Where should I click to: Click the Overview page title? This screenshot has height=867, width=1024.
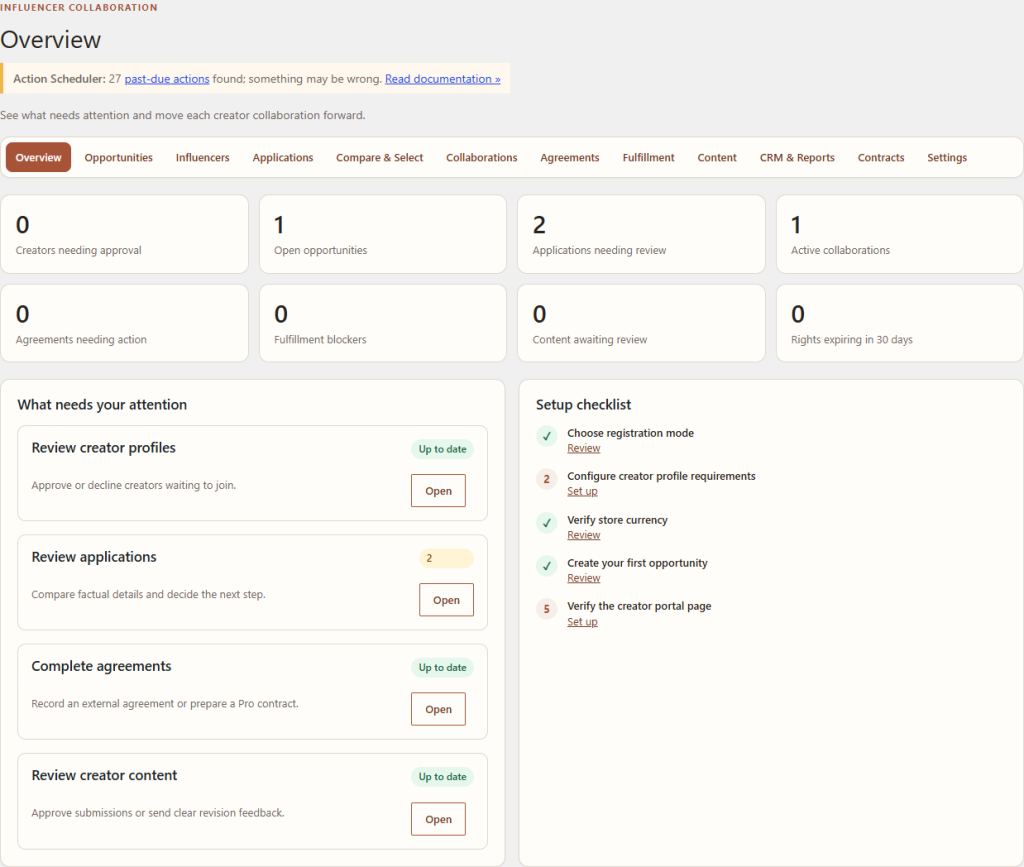click(x=50, y=40)
